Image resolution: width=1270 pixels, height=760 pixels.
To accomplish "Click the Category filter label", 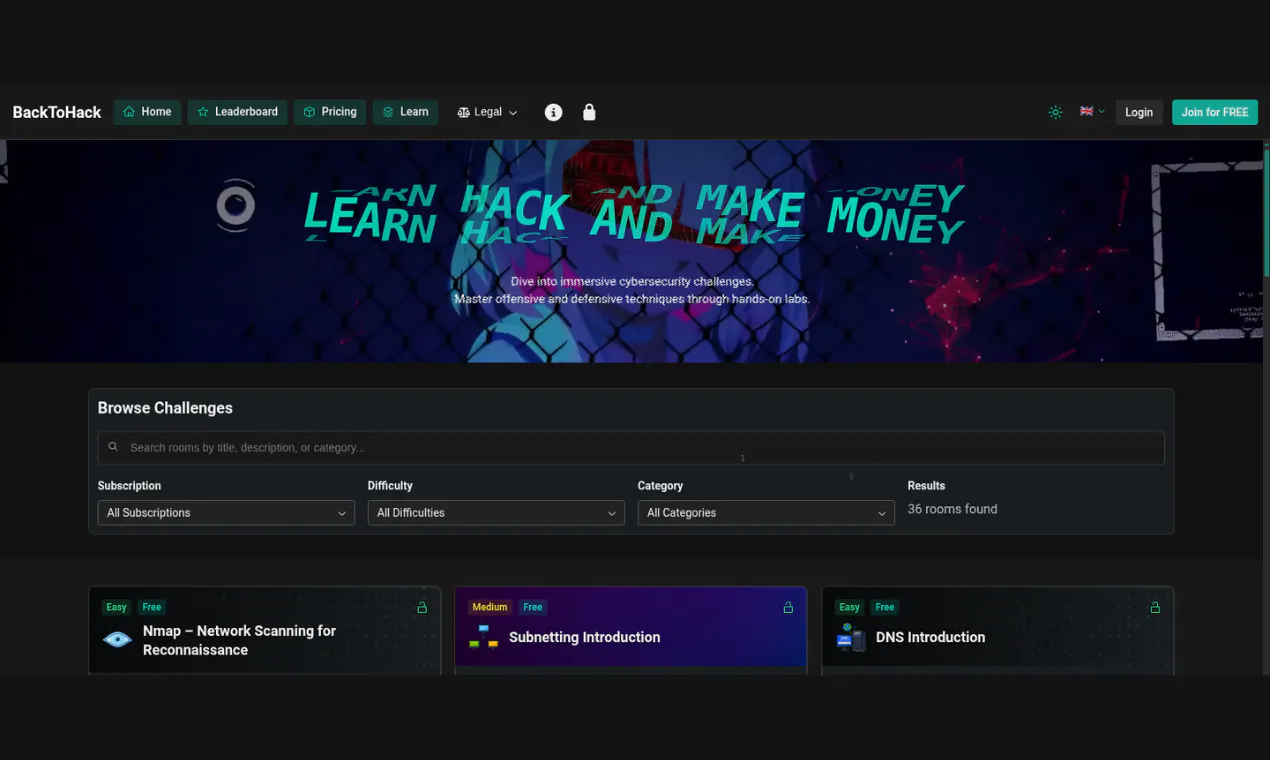I will click(x=660, y=486).
